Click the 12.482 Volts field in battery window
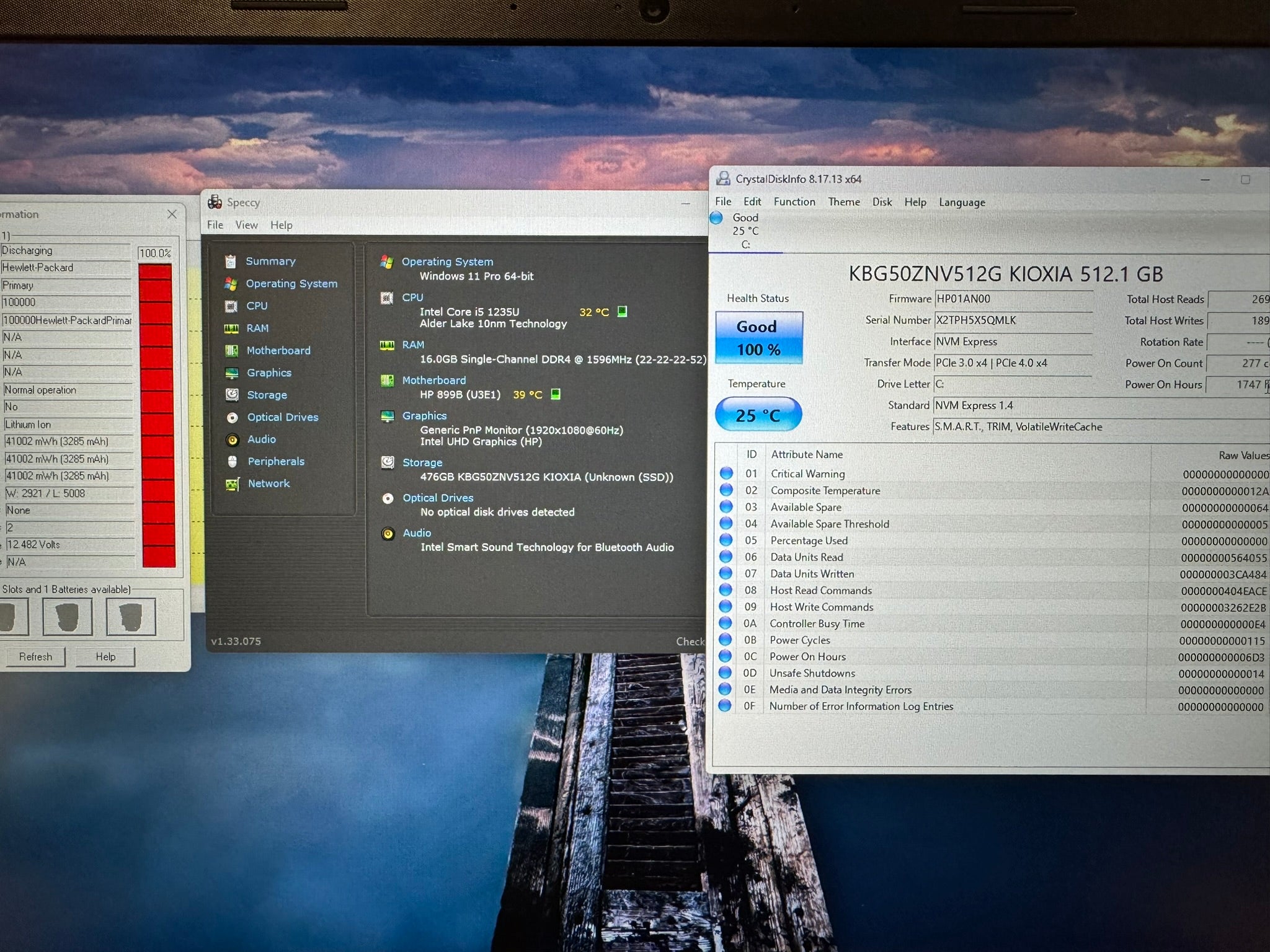Viewport: 1270px width, 952px height. 70,545
